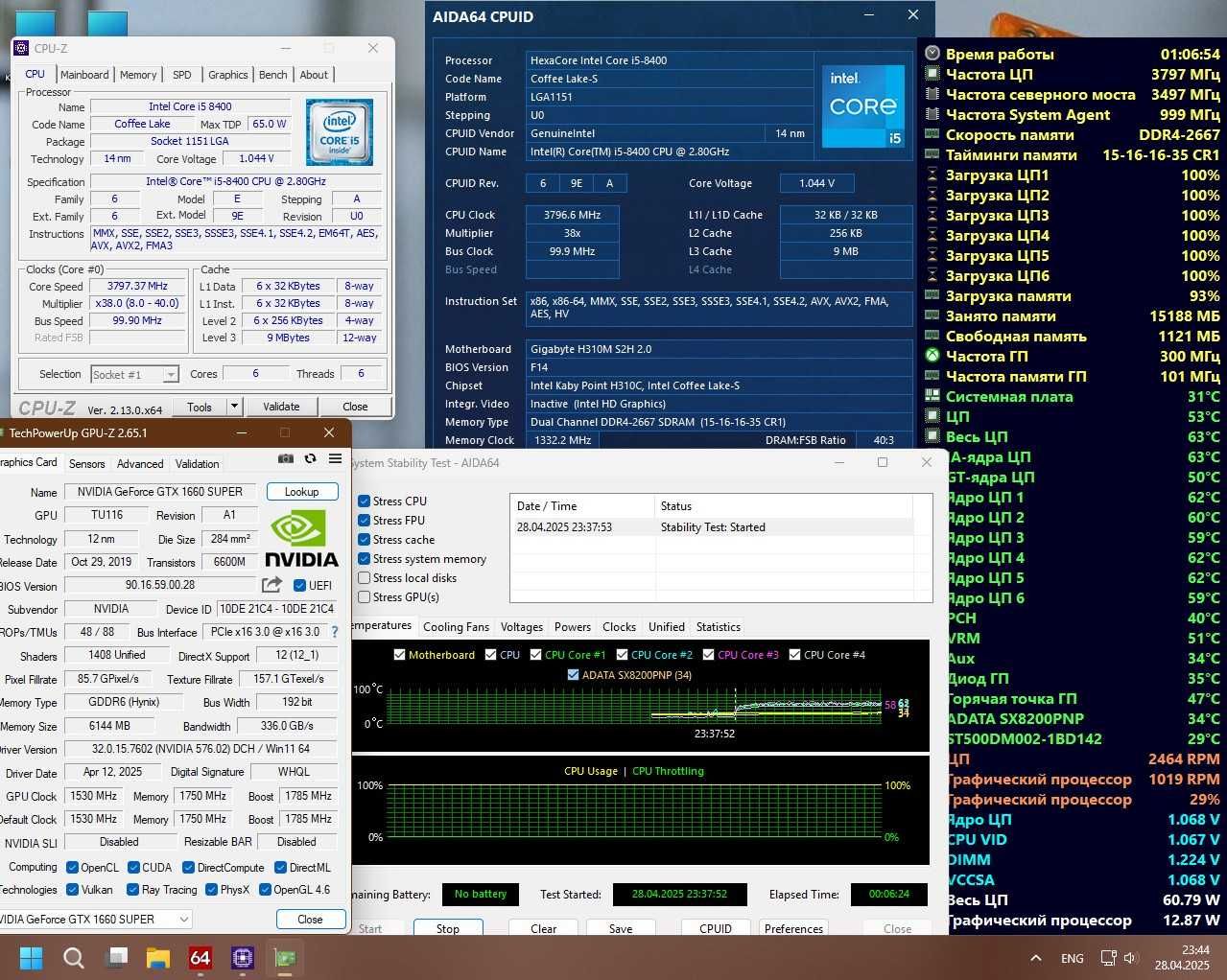
Task: Toggle the UEFI checkbox in GPU-Z
Action: [x=299, y=585]
